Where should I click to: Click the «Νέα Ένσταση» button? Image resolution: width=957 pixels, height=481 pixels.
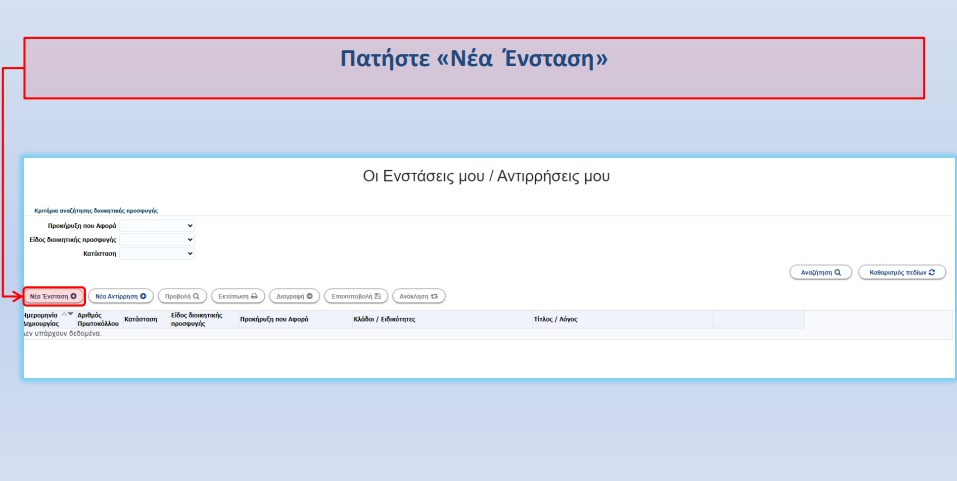(x=54, y=296)
